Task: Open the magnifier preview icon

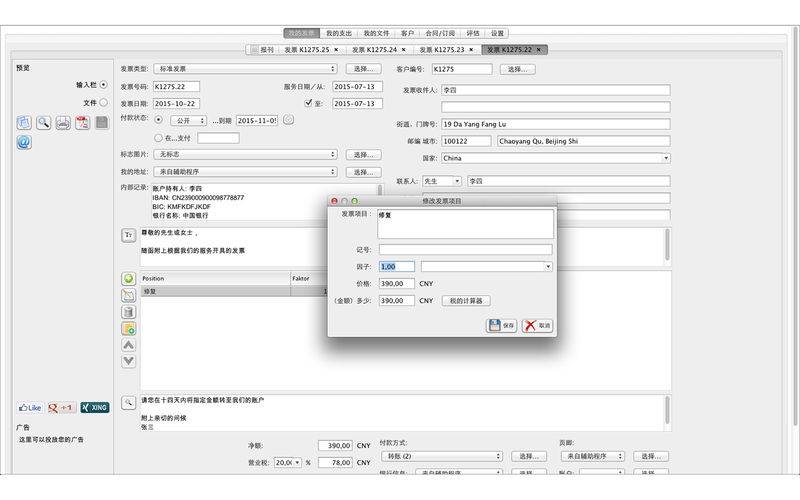Action: pyautogui.click(x=43, y=122)
